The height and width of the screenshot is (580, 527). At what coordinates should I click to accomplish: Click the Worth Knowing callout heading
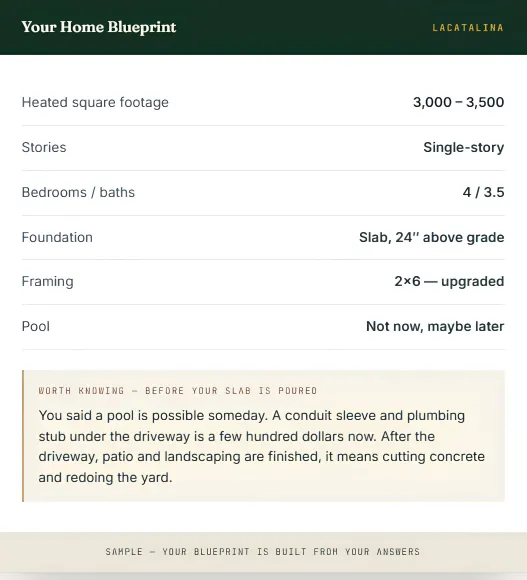178,391
